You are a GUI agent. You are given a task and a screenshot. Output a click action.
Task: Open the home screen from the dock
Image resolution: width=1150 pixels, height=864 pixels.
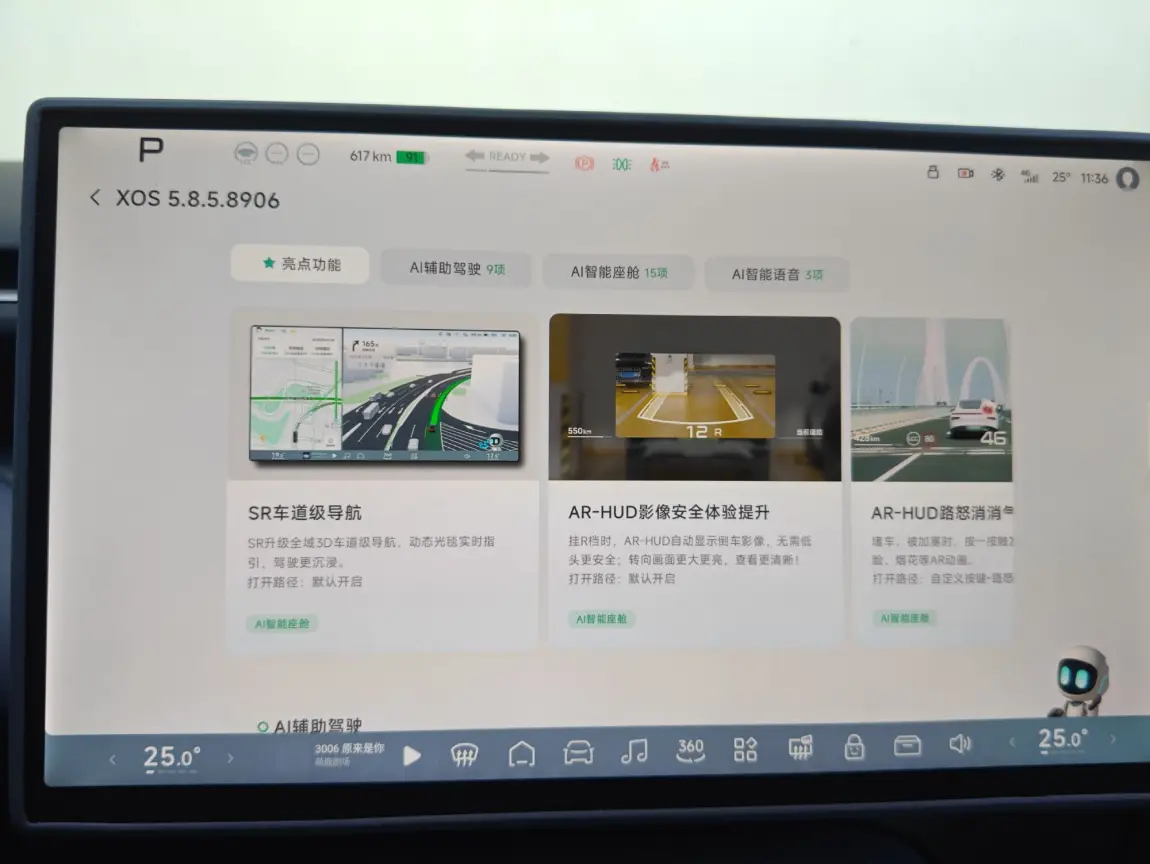click(x=521, y=754)
